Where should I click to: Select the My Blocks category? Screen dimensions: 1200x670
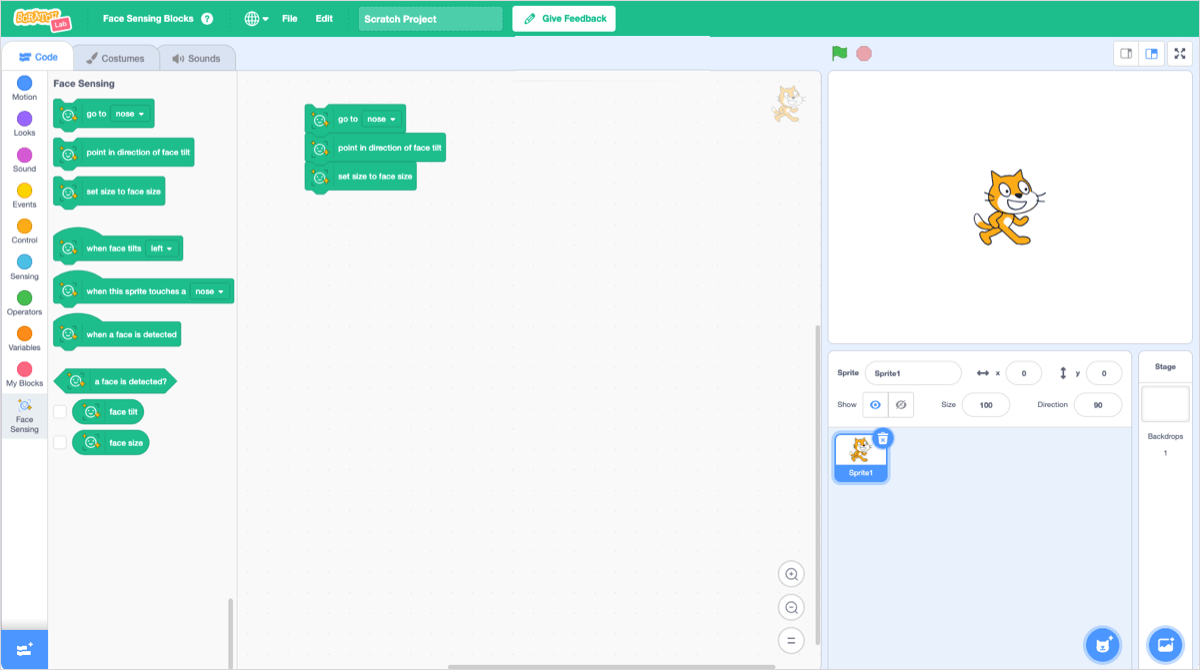coord(24,375)
